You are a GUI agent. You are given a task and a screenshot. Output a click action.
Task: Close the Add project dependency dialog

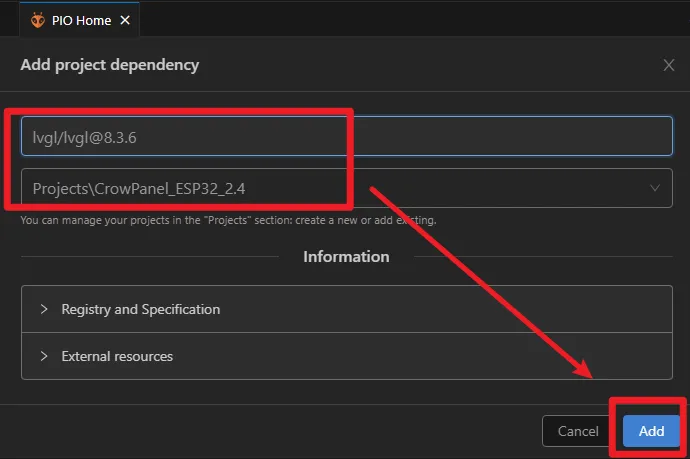click(x=668, y=65)
